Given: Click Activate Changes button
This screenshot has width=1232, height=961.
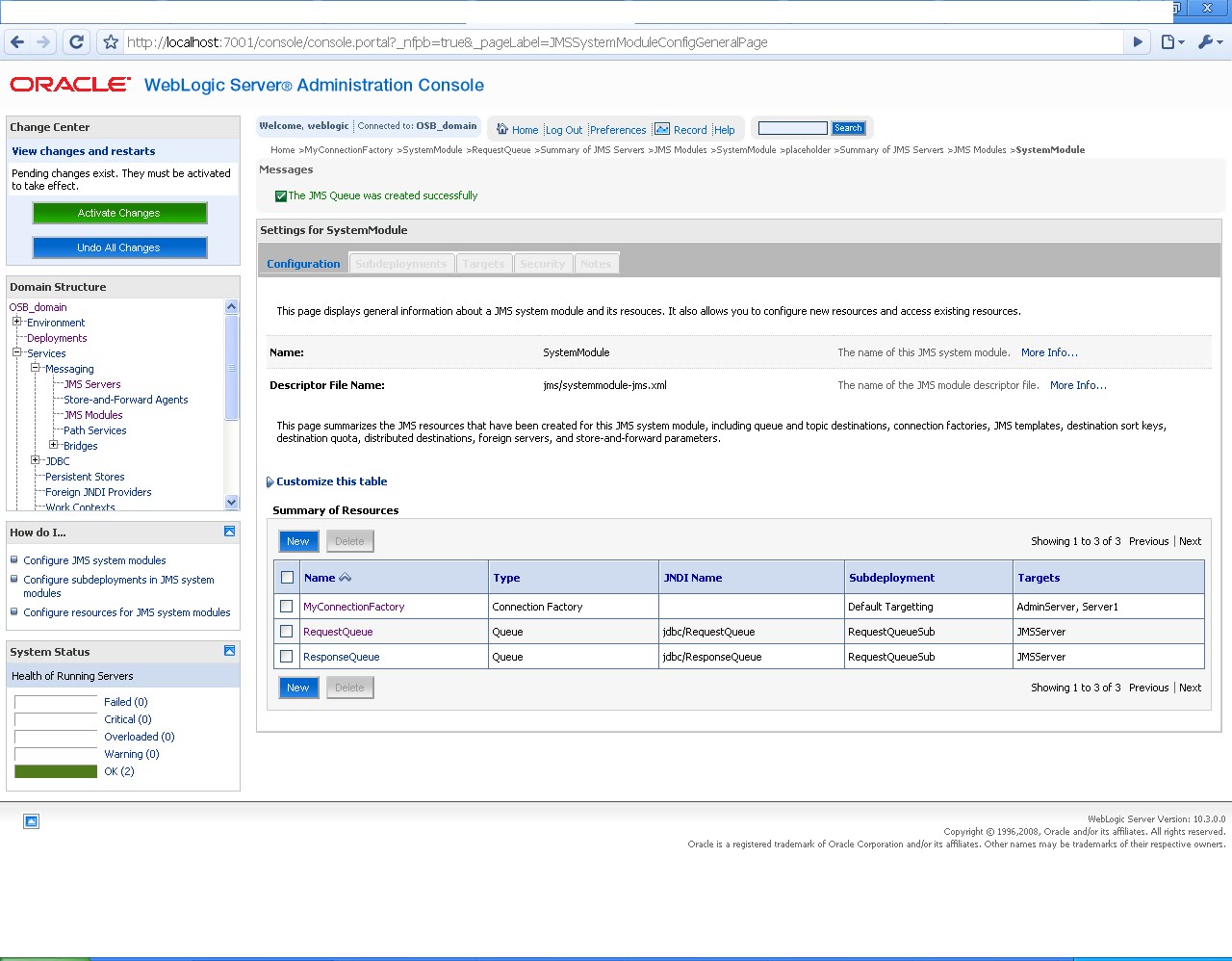Looking at the screenshot, I should 119,213.
